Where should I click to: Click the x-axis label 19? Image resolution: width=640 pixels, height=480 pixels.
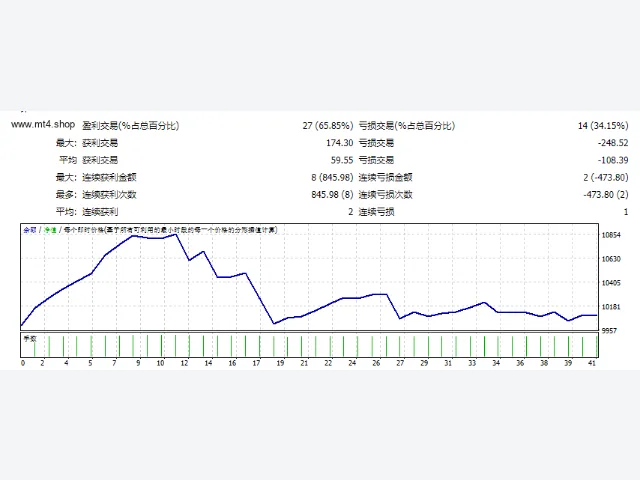280,363
